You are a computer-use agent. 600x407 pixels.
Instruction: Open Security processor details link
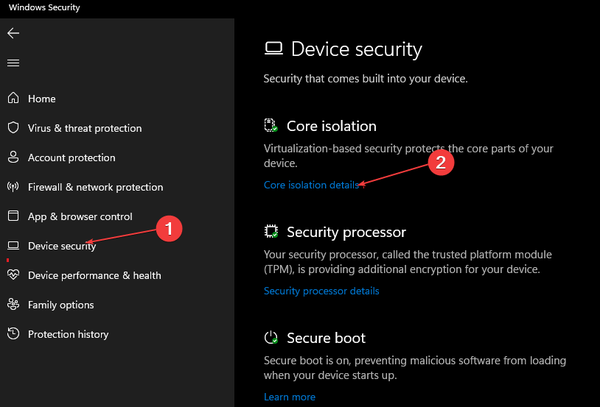coord(321,291)
